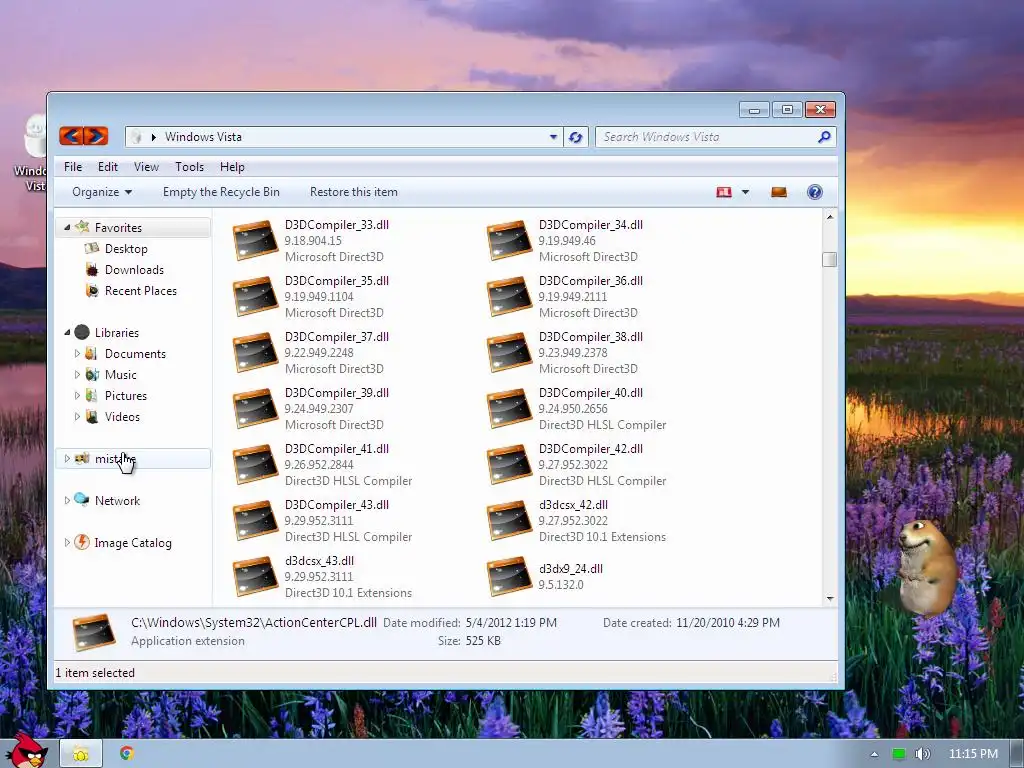This screenshot has width=1024, height=768.
Task: Show hidden tray icons arrow
Action: [x=874, y=754]
